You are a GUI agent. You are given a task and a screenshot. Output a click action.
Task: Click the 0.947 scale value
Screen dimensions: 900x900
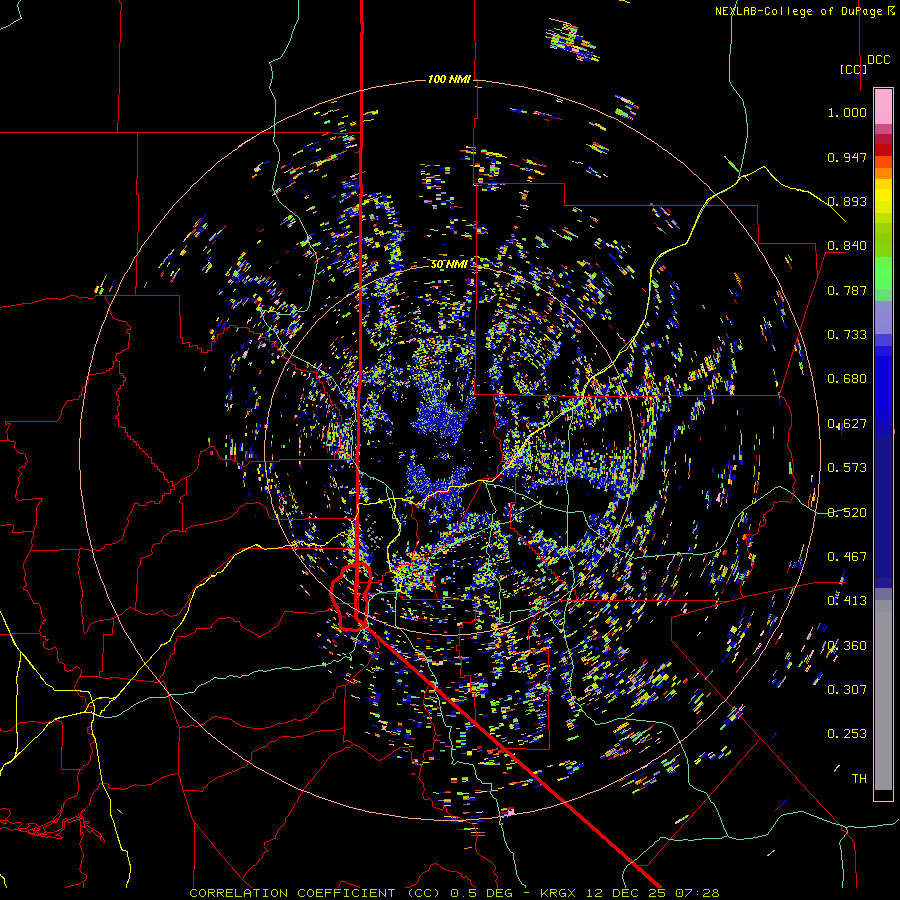pos(847,157)
